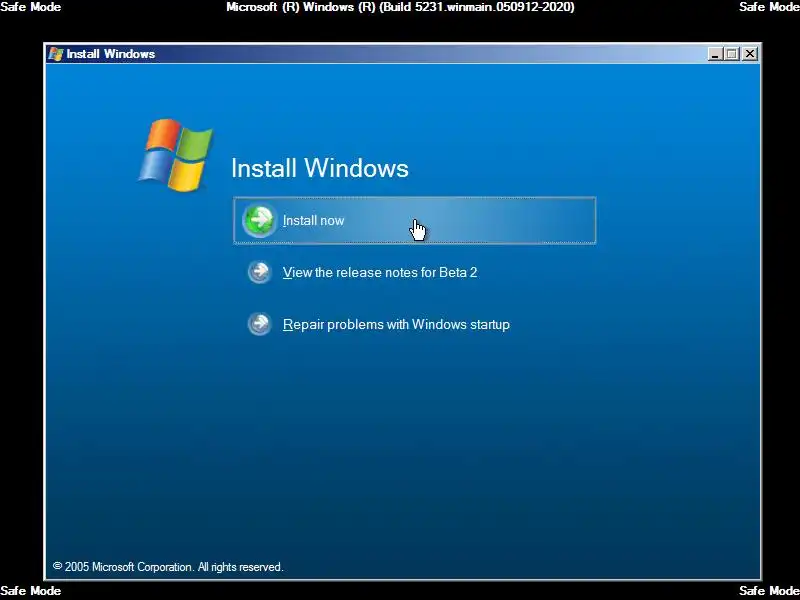
Task: Maximize the Install Windows window
Action: point(732,54)
